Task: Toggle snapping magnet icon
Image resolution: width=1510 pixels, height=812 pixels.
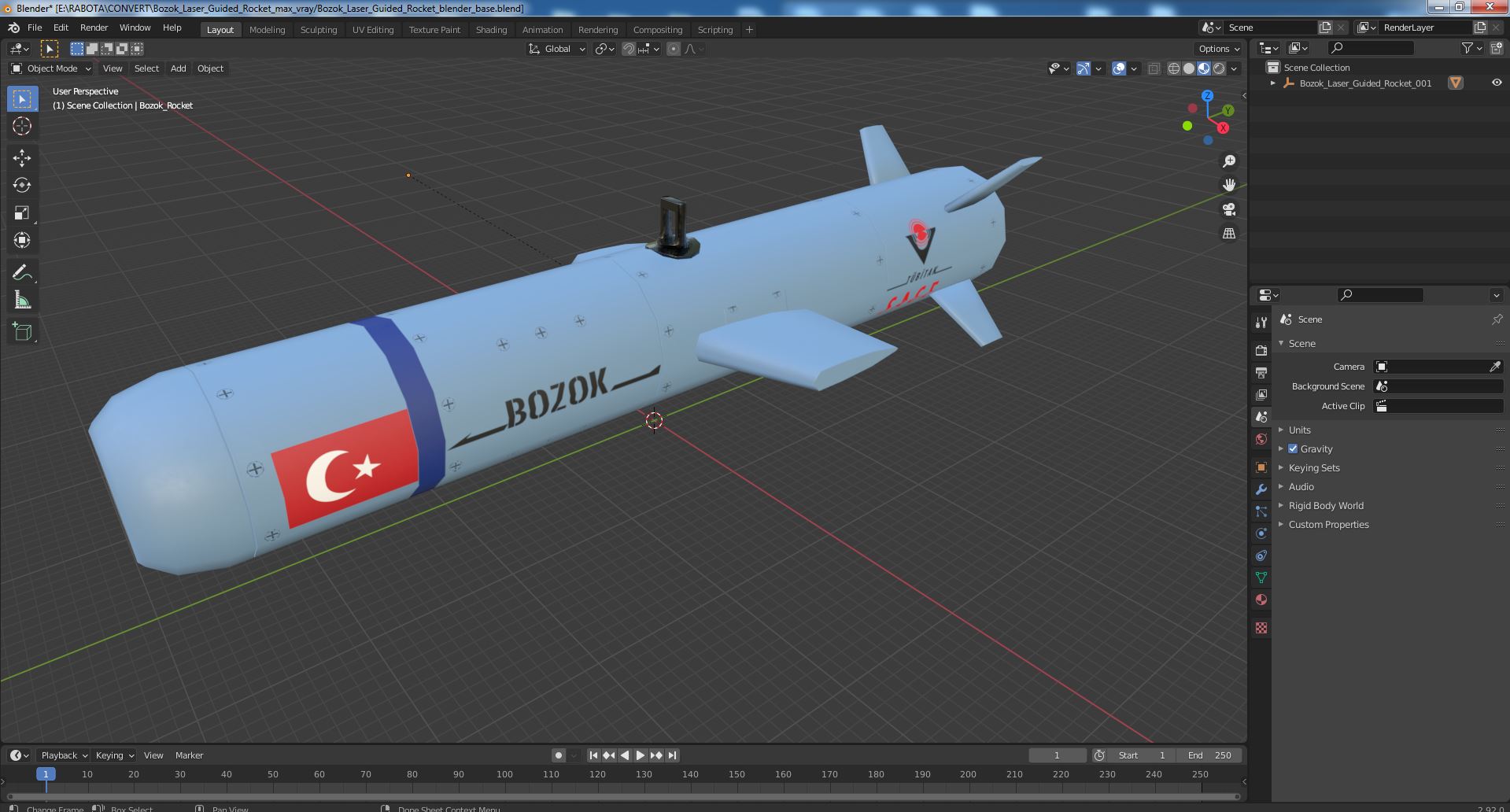Action: click(x=629, y=49)
